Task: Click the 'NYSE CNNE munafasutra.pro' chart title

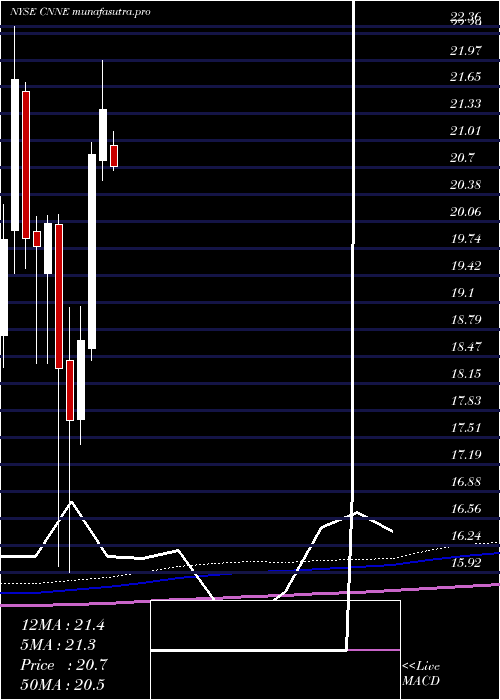Action: pyautogui.click(x=79, y=12)
